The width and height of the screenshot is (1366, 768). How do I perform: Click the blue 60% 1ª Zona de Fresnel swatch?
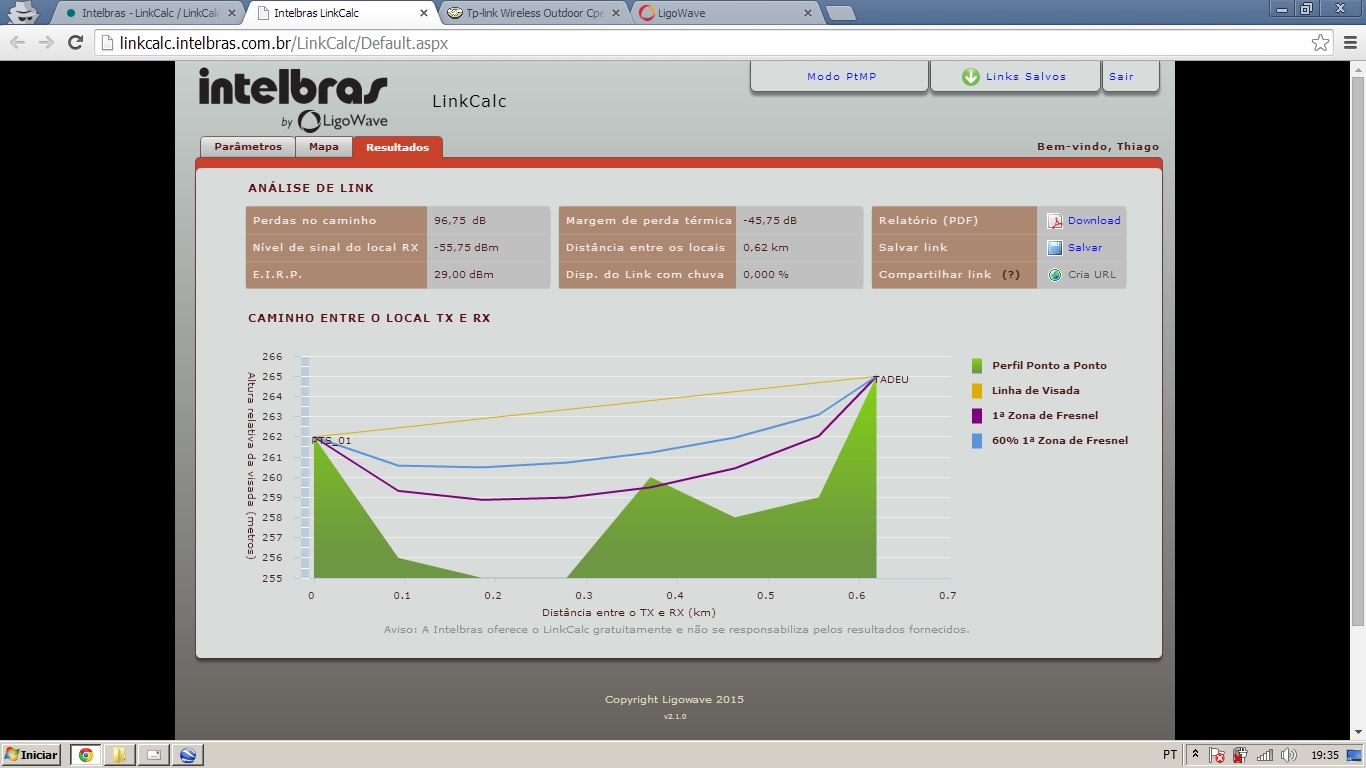[x=977, y=441]
